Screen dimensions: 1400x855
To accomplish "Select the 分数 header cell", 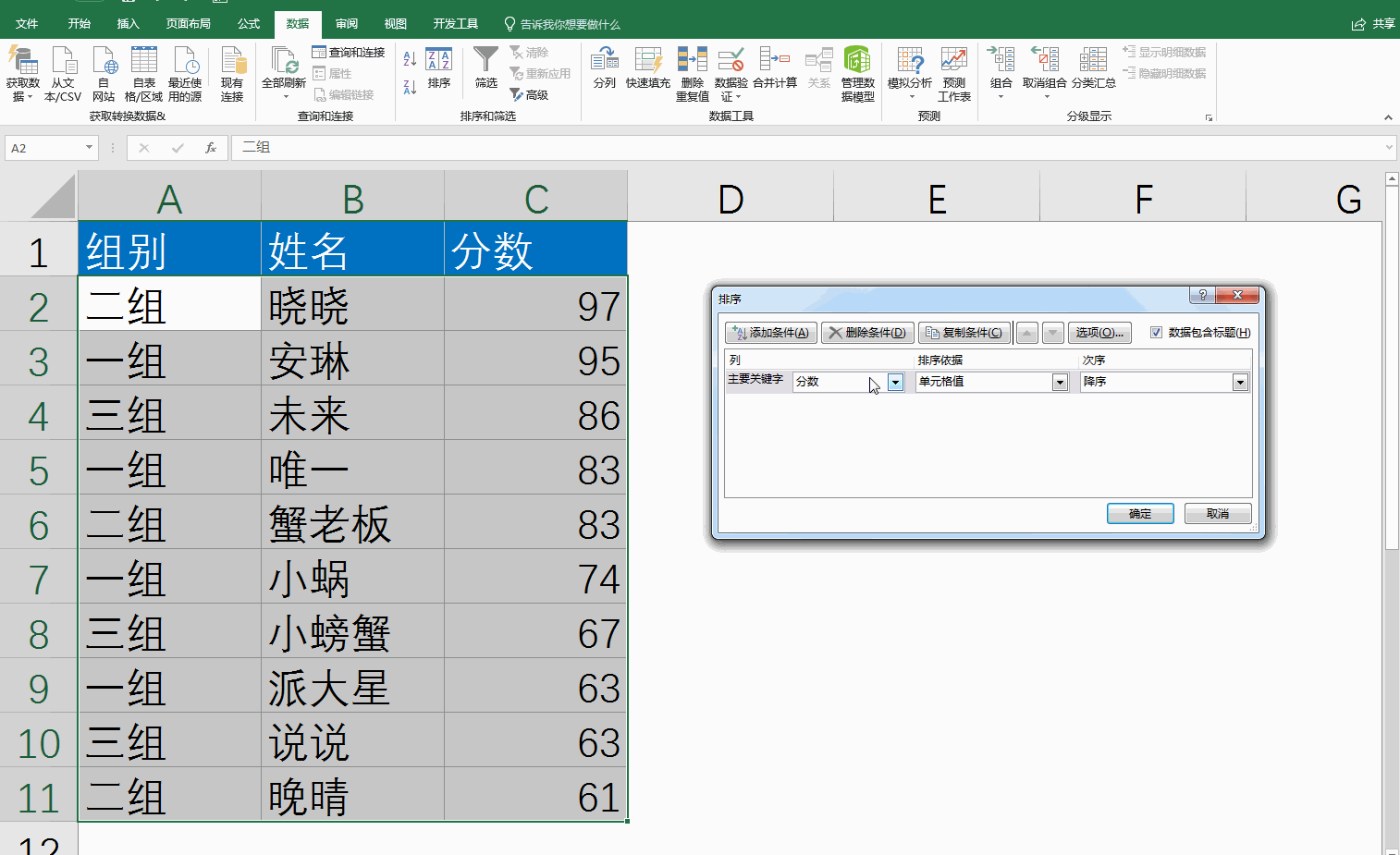I will [535, 250].
